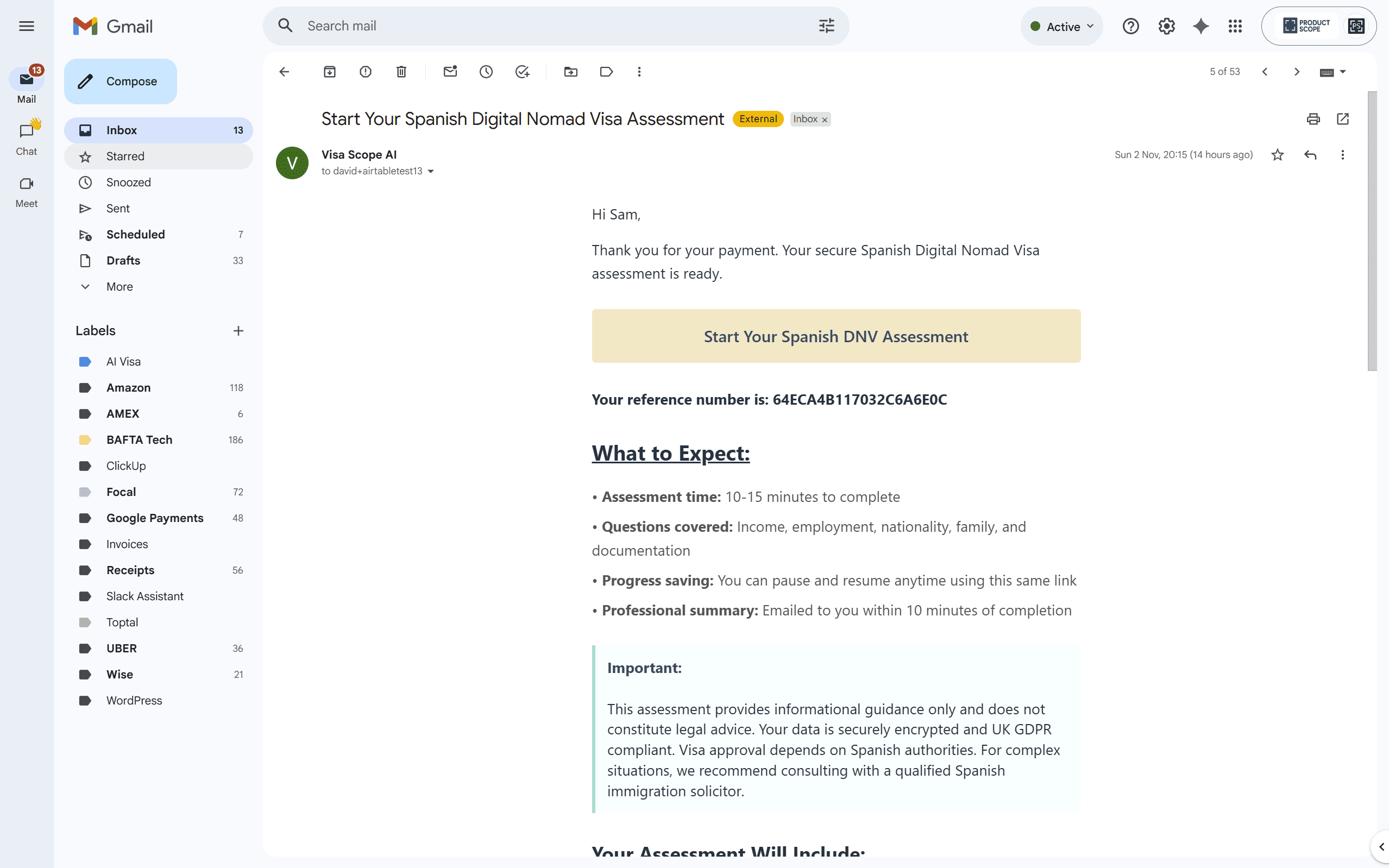Open the Gemini sparkle icon
The width and height of the screenshot is (1389, 868).
[1201, 27]
